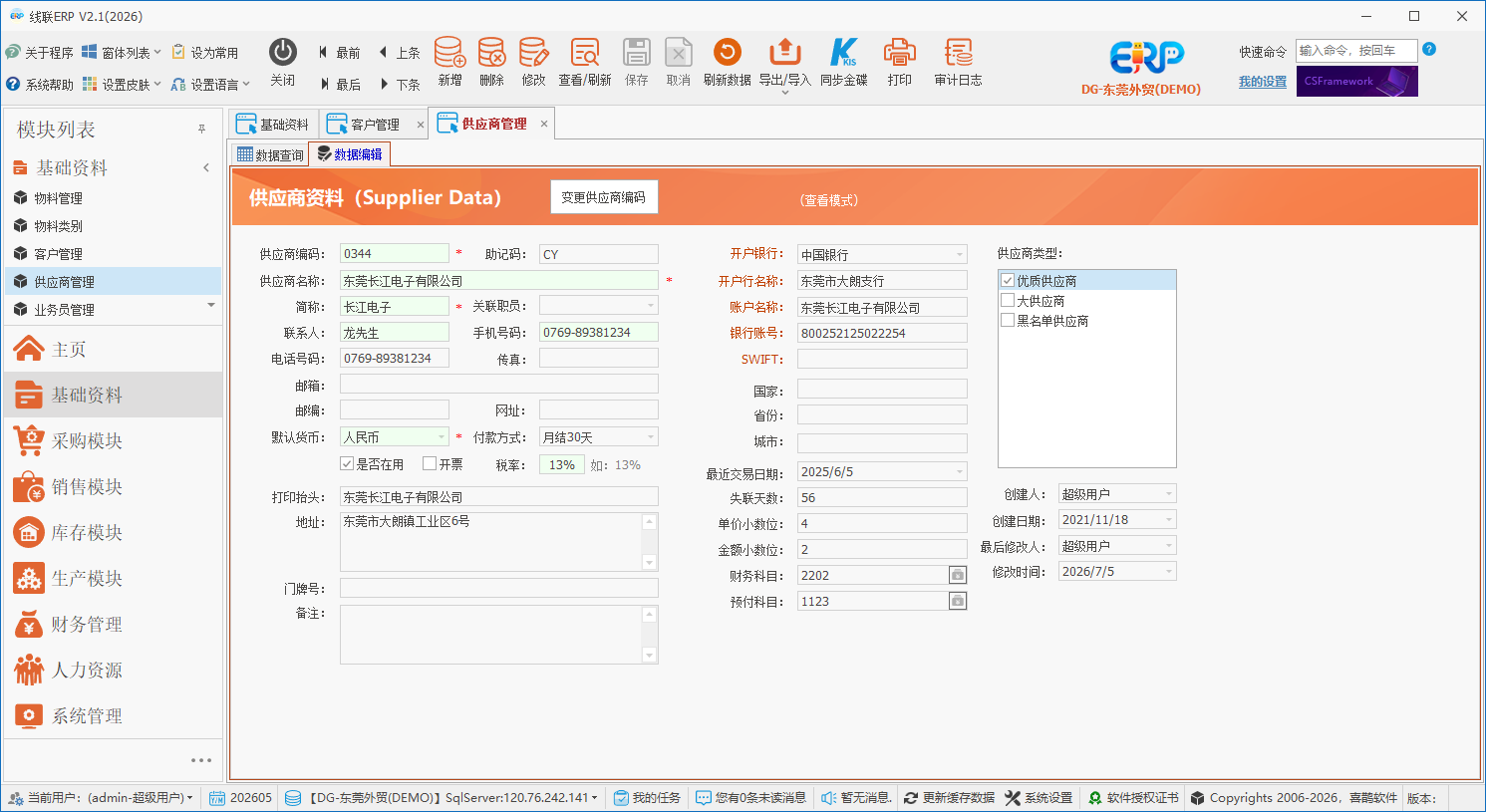Click 设为常用 button
Viewport: 1486px width, 812px height.
[205, 52]
